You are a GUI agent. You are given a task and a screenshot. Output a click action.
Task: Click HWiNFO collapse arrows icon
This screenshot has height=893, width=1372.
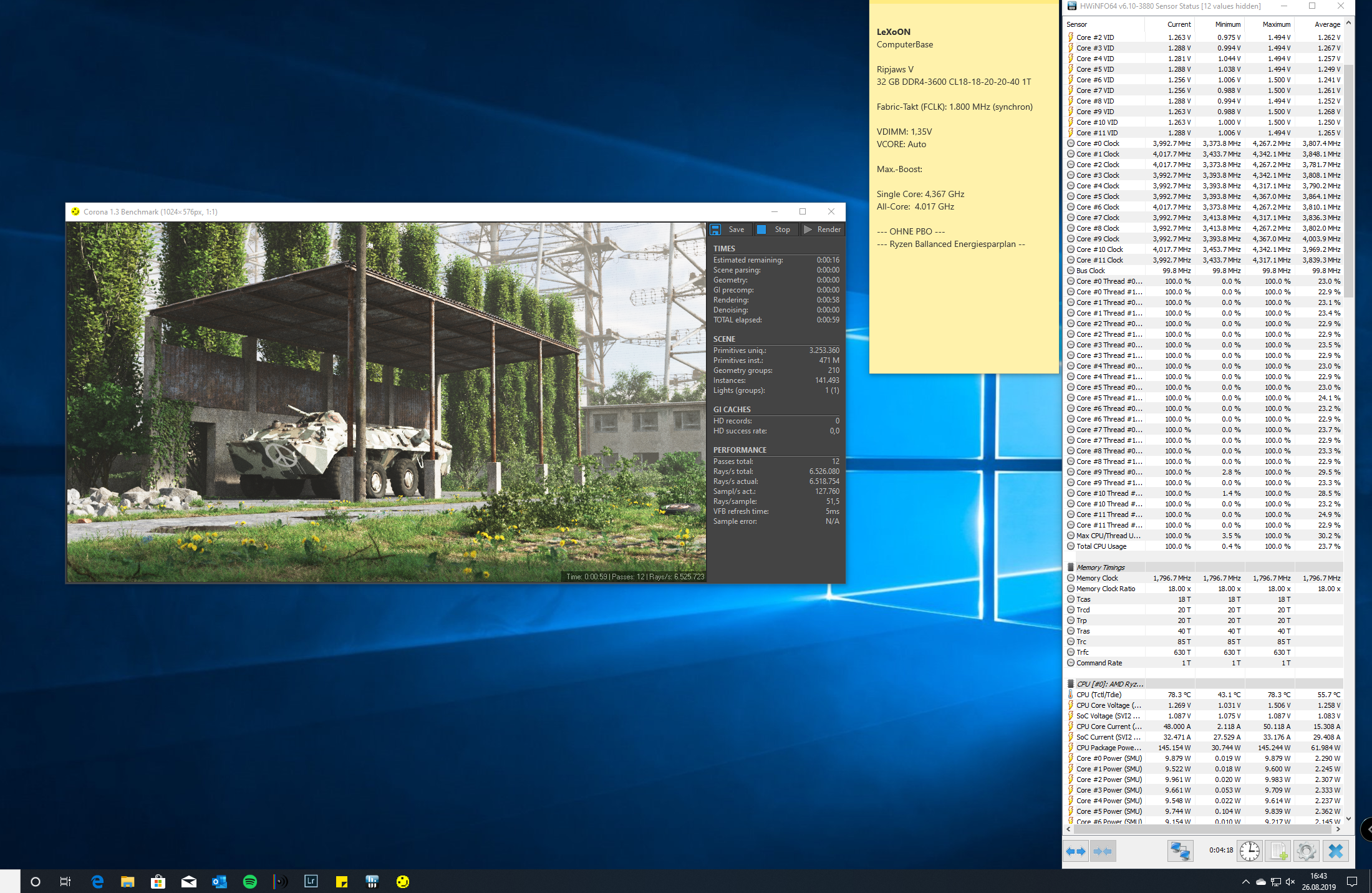pos(1103,851)
